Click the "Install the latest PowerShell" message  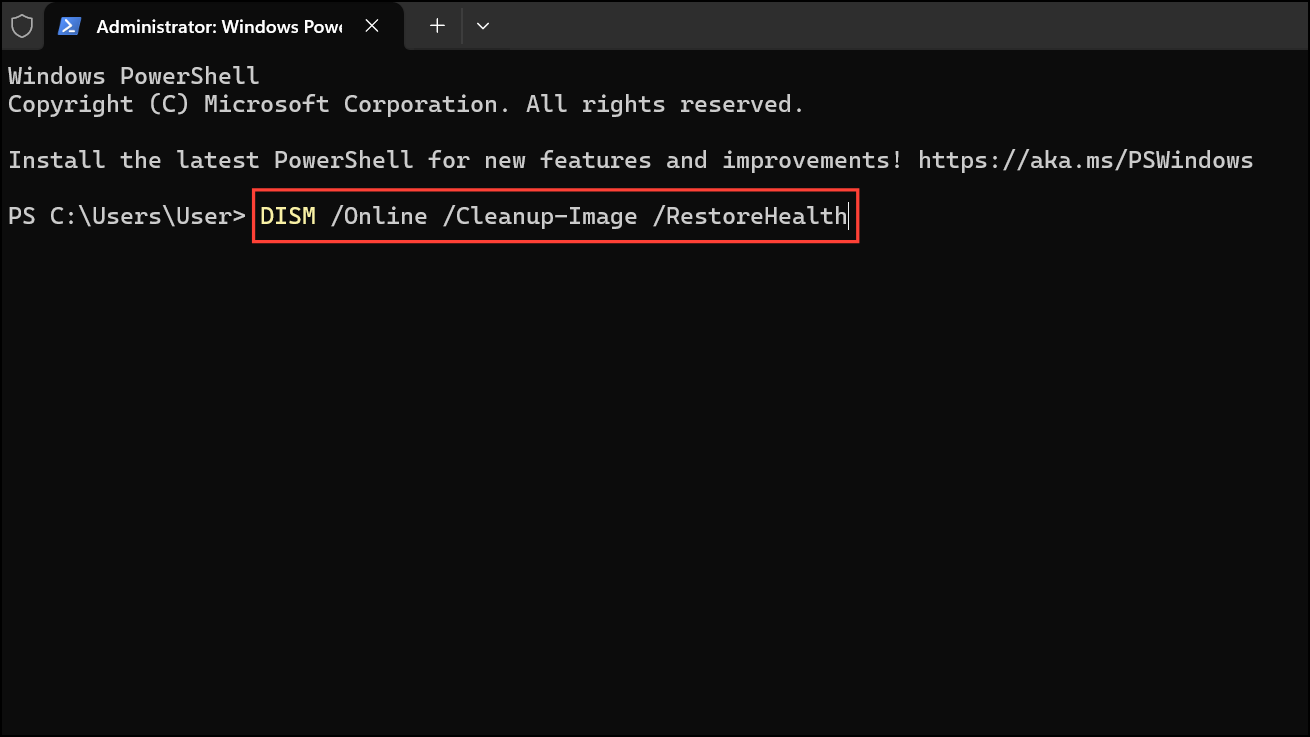[x=630, y=160]
